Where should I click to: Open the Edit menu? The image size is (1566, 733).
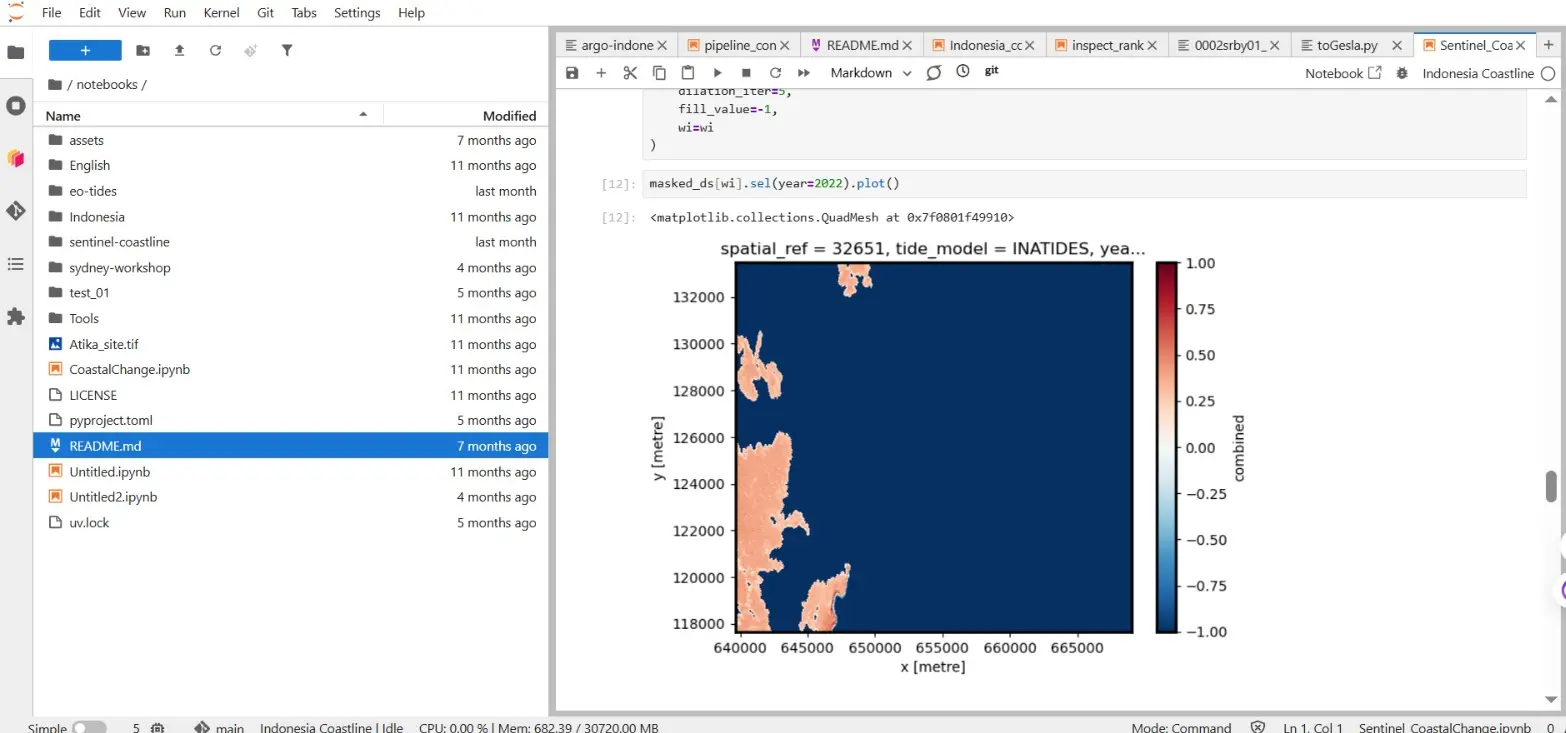[x=90, y=13]
